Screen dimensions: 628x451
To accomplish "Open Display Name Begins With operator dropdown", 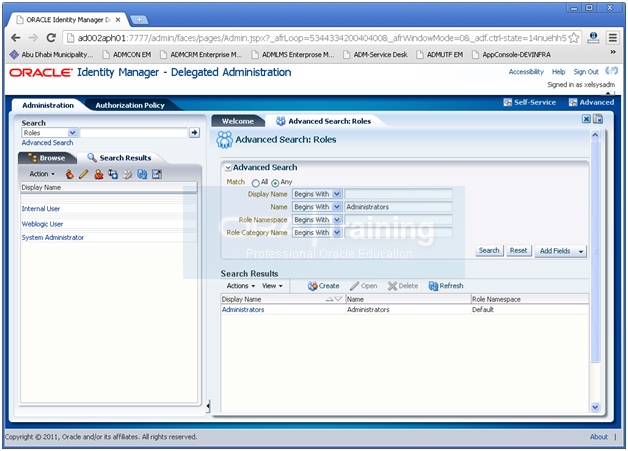I will [x=337, y=194].
